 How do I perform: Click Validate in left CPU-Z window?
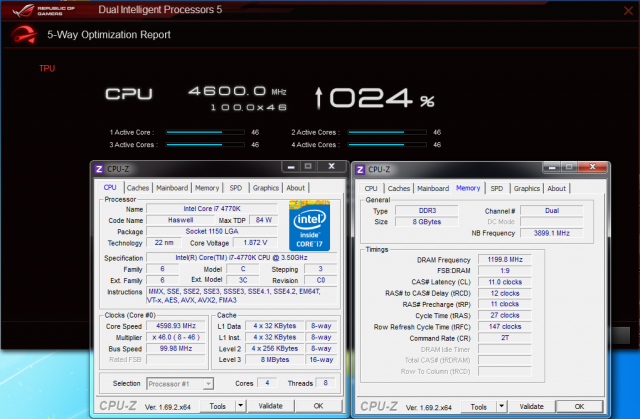pyautogui.click(x=270, y=406)
